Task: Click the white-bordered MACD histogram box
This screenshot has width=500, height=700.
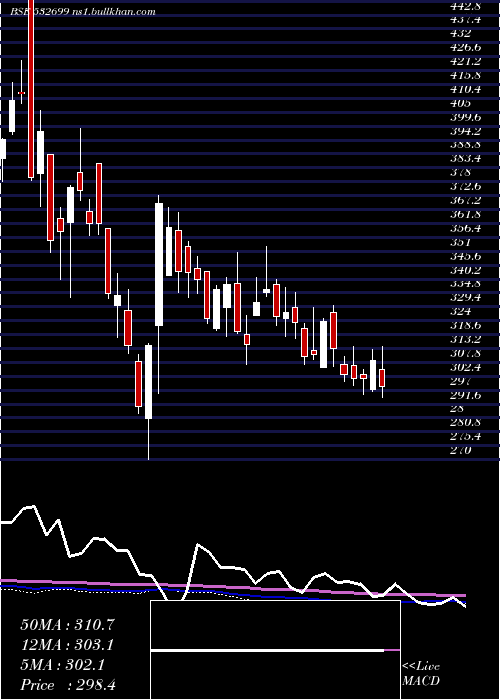Action: (x=275, y=650)
